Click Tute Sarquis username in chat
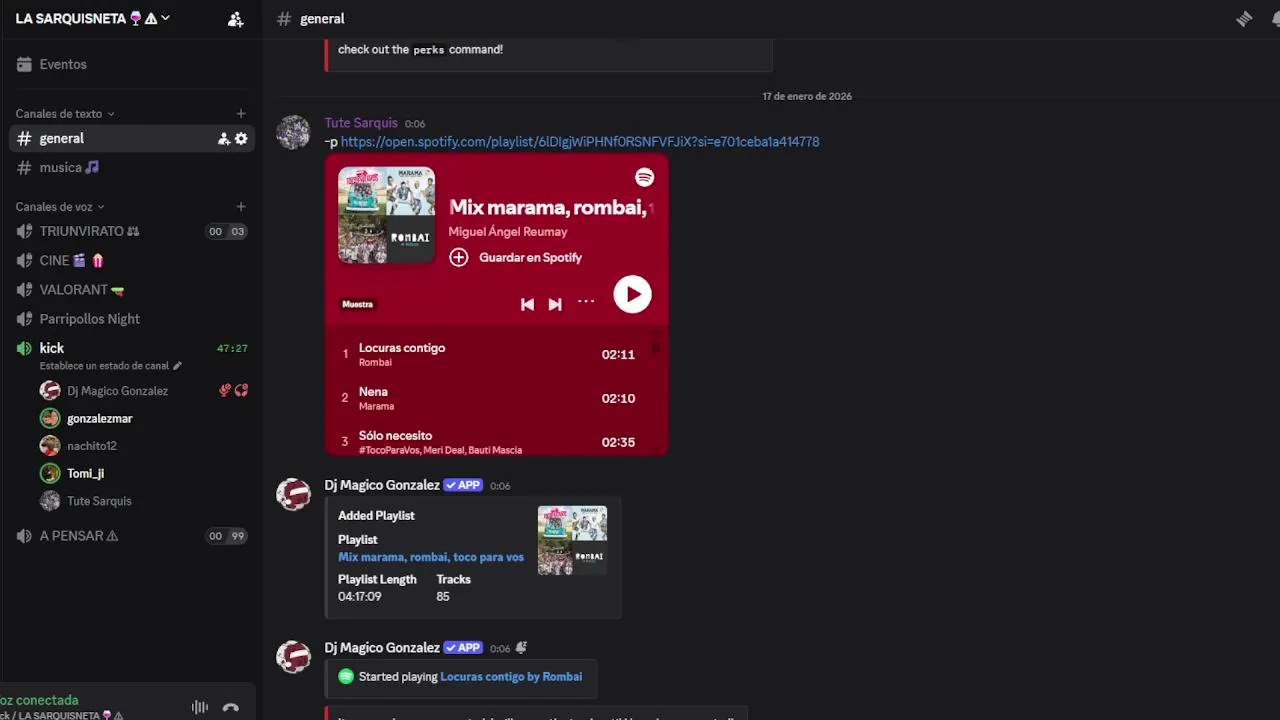Screen dimensions: 1280x720 [361, 123]
